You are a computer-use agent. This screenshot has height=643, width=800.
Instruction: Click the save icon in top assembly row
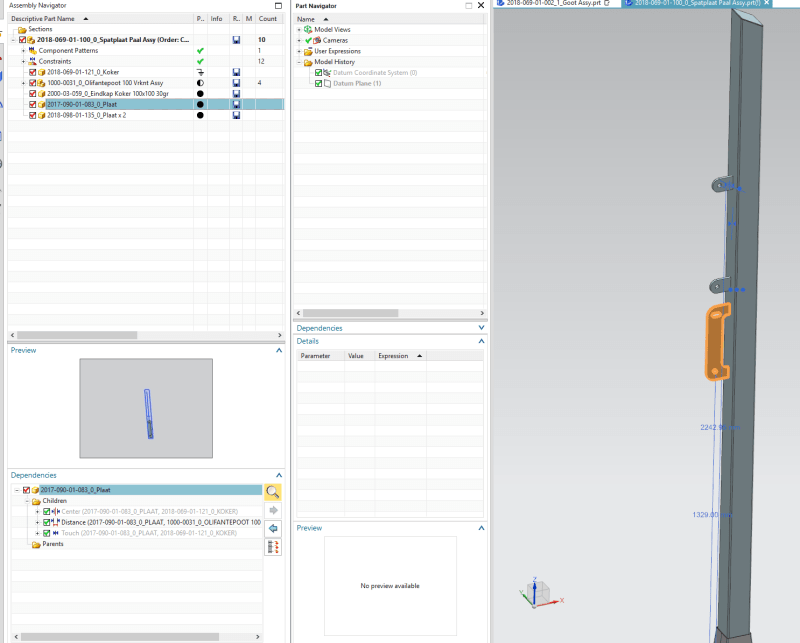236,40
